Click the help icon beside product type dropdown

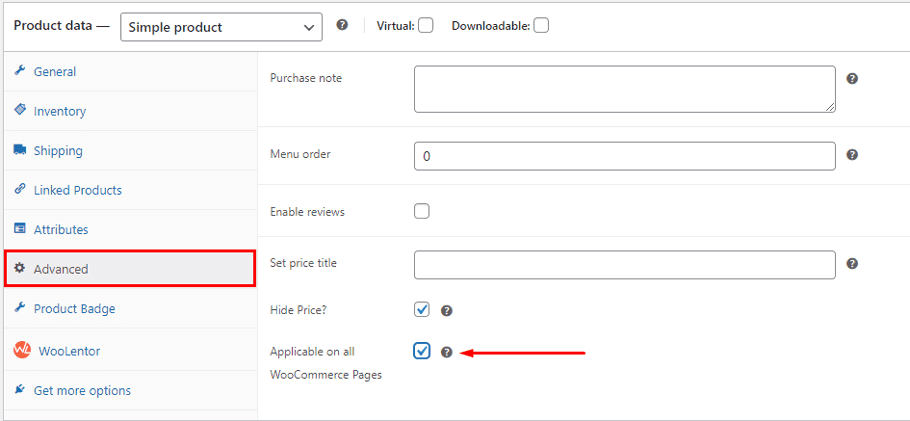pos(342,25)
